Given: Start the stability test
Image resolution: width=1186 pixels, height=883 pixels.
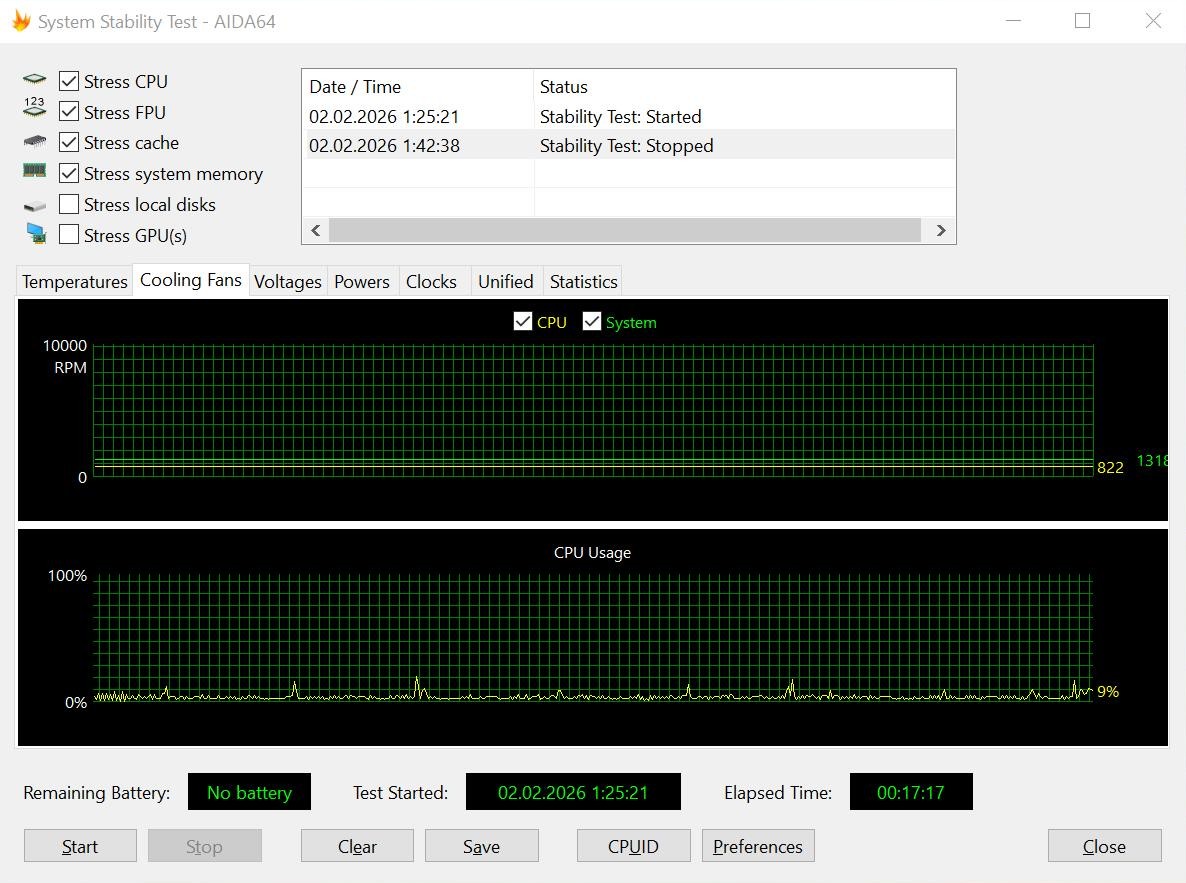Looking at the screenshot, I should point(80,846).
